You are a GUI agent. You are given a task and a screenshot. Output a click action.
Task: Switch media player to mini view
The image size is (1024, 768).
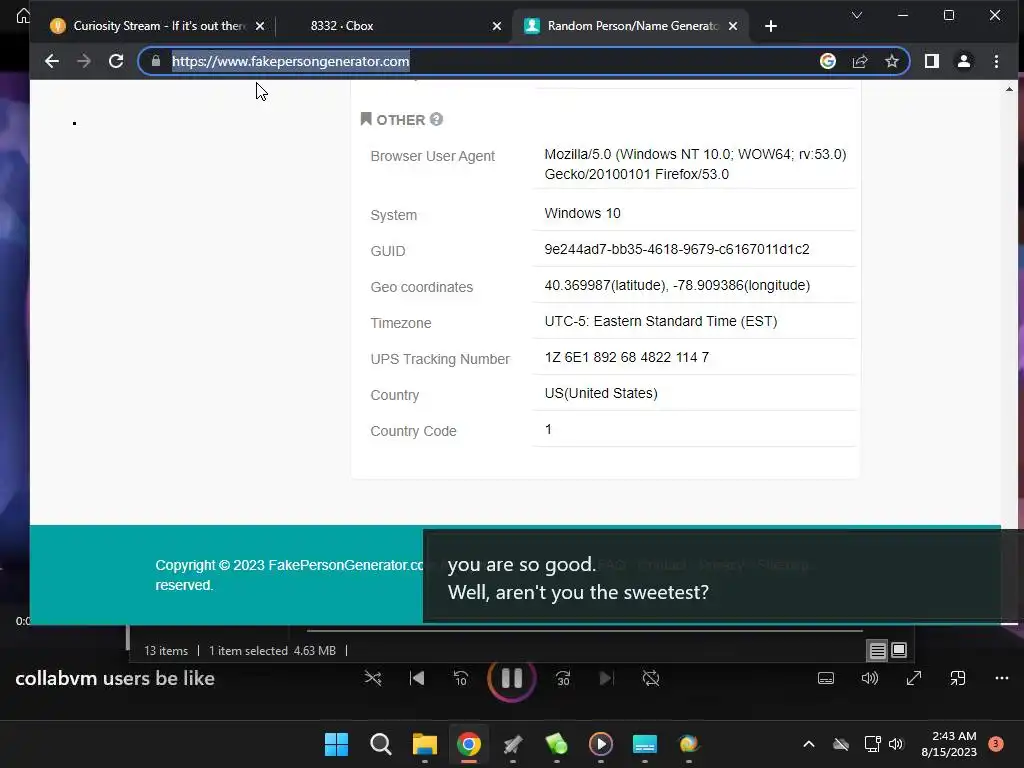(x=958, y=679)
